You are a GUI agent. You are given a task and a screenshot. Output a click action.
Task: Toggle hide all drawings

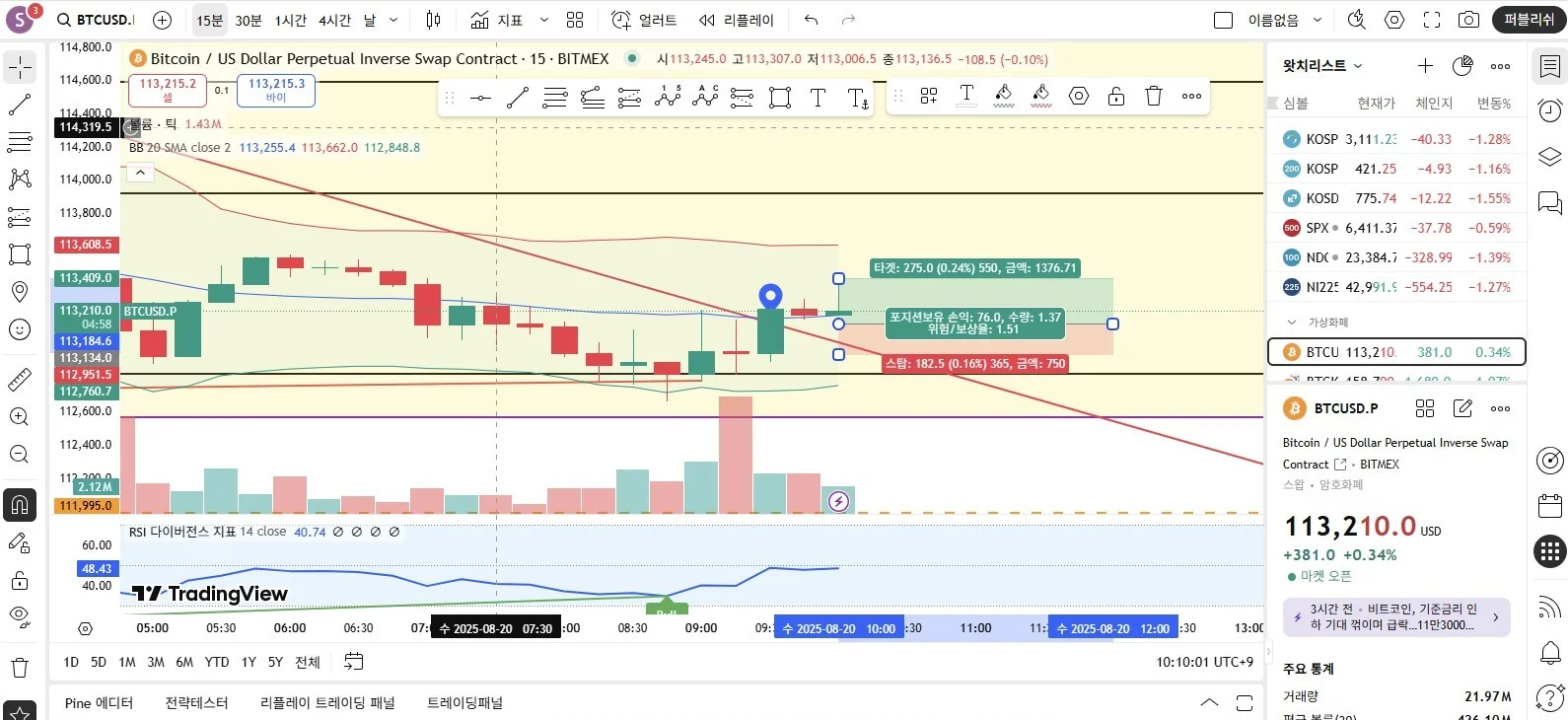point(20,617)
